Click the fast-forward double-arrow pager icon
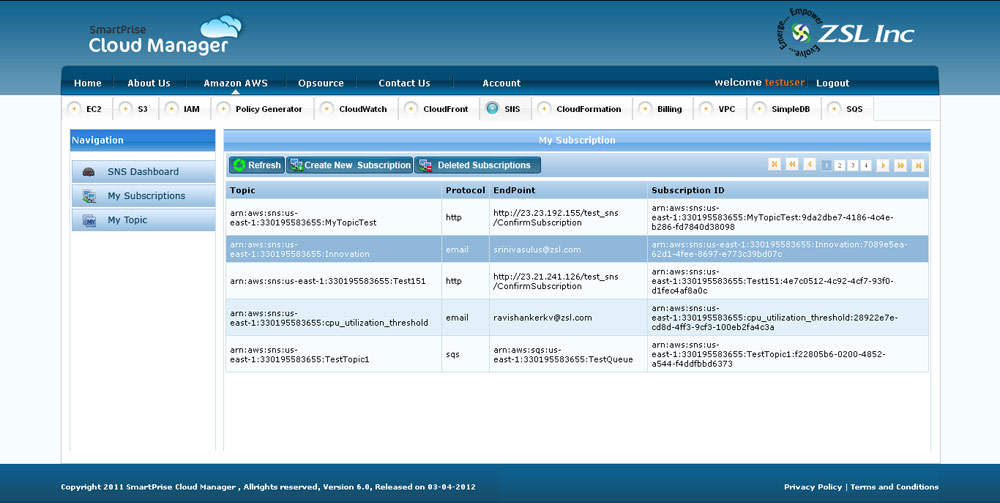This screenshot has width=1000, height=503. tap(901, 165)
